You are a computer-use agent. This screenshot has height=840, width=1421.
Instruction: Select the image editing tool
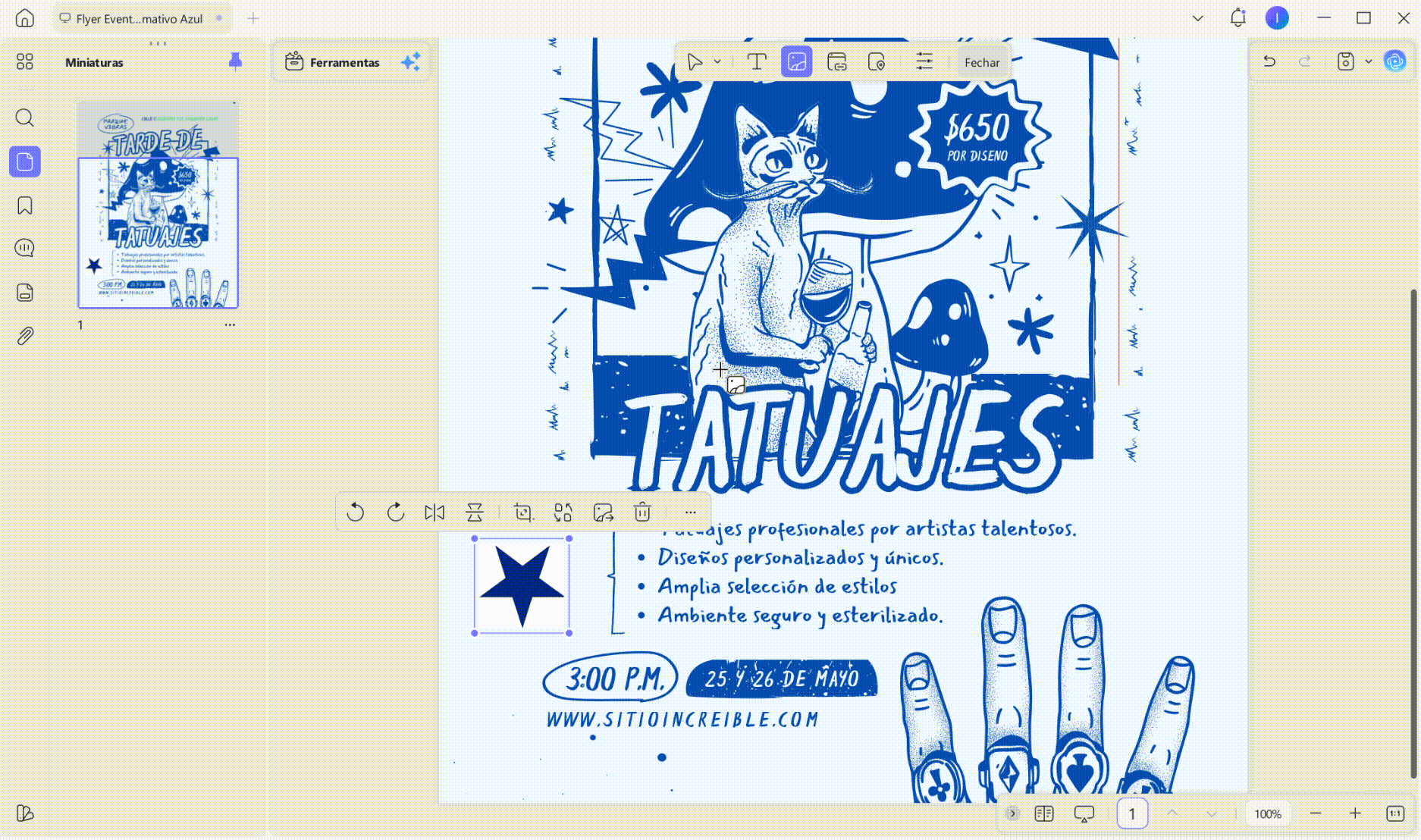[x=797, y=62]
